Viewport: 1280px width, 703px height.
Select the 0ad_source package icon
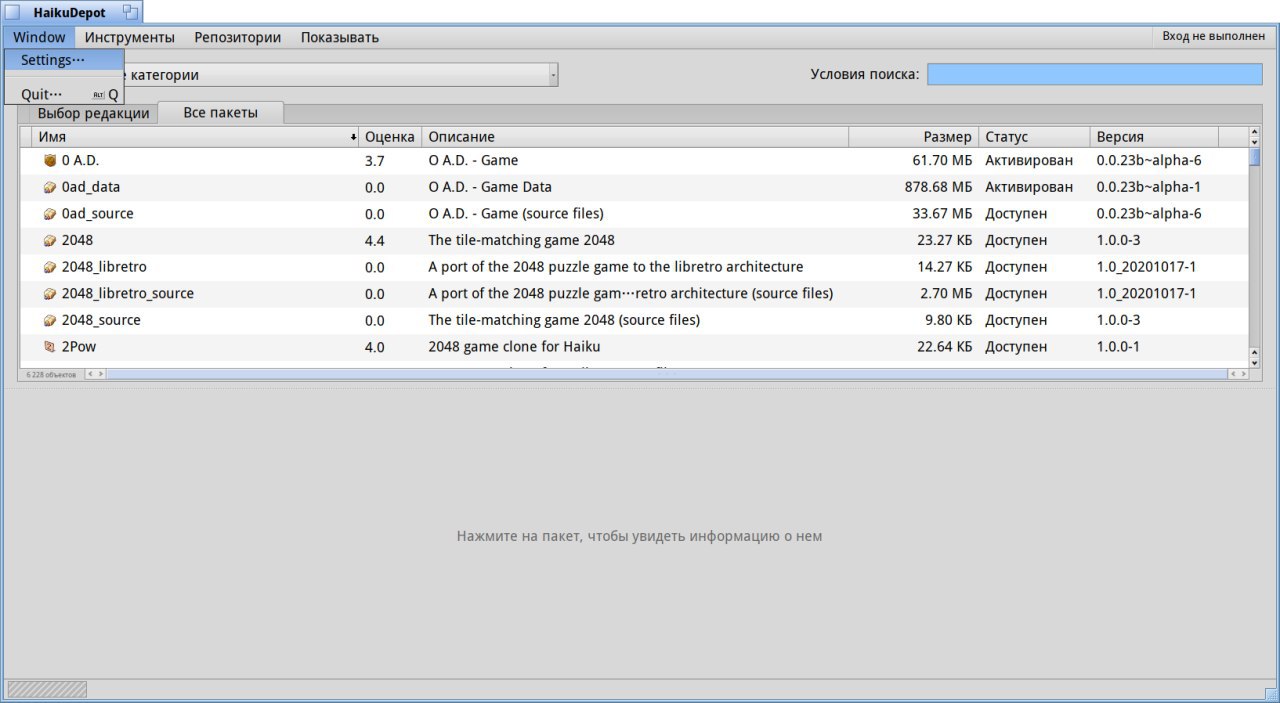[x=50, y=214]
